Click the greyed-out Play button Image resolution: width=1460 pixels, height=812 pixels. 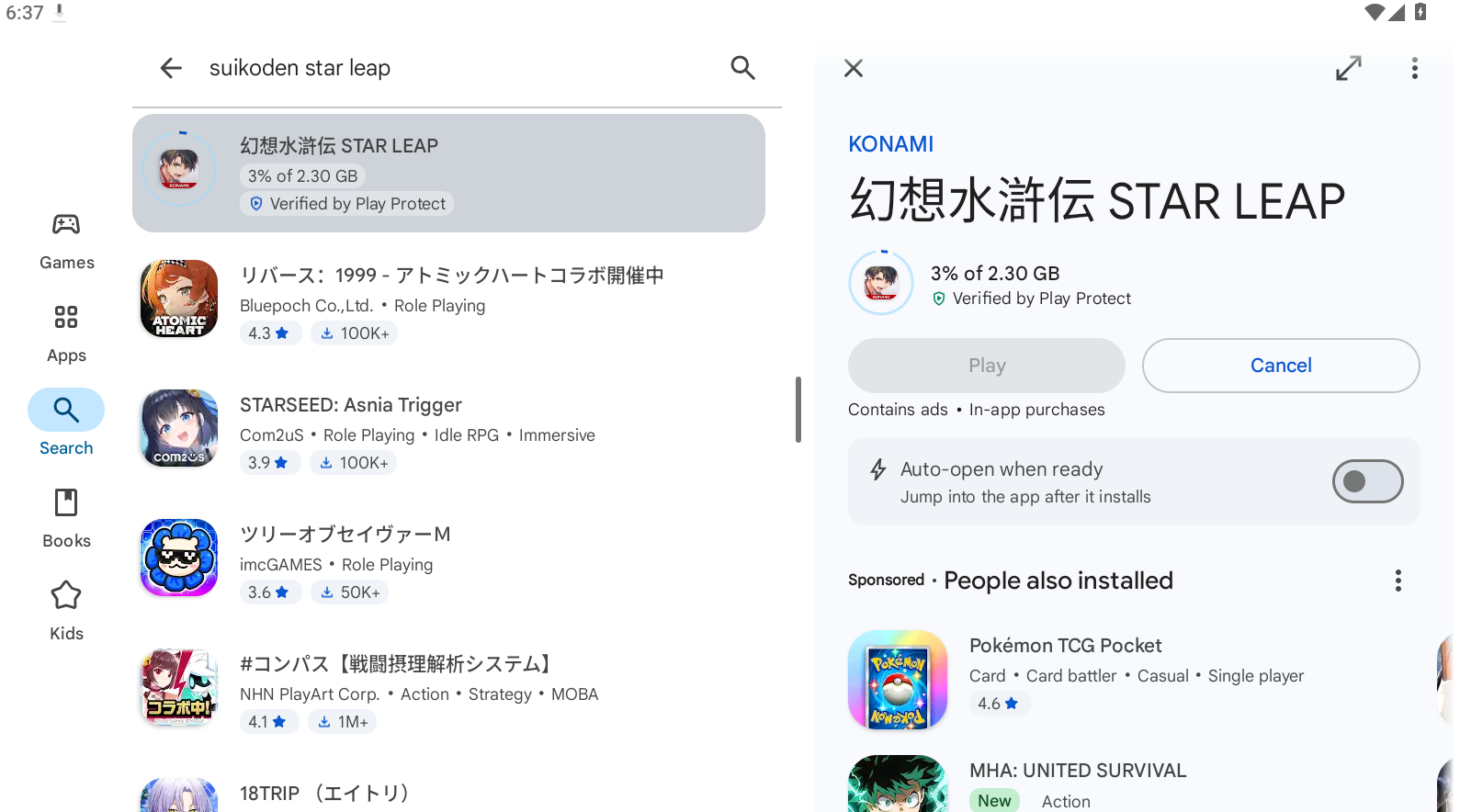coord(987,366)
